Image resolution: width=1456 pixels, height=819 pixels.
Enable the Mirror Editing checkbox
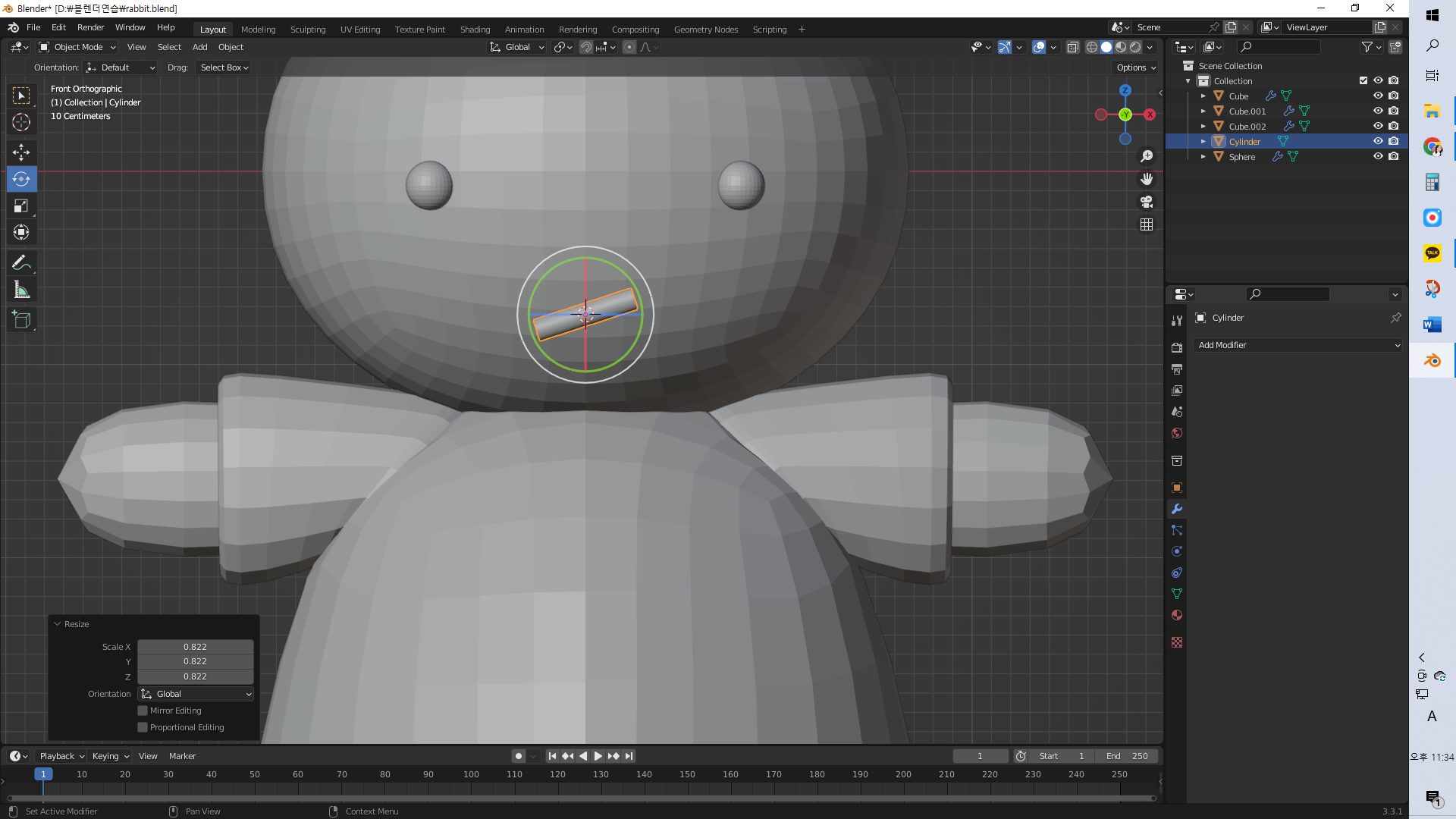(143, 711)
